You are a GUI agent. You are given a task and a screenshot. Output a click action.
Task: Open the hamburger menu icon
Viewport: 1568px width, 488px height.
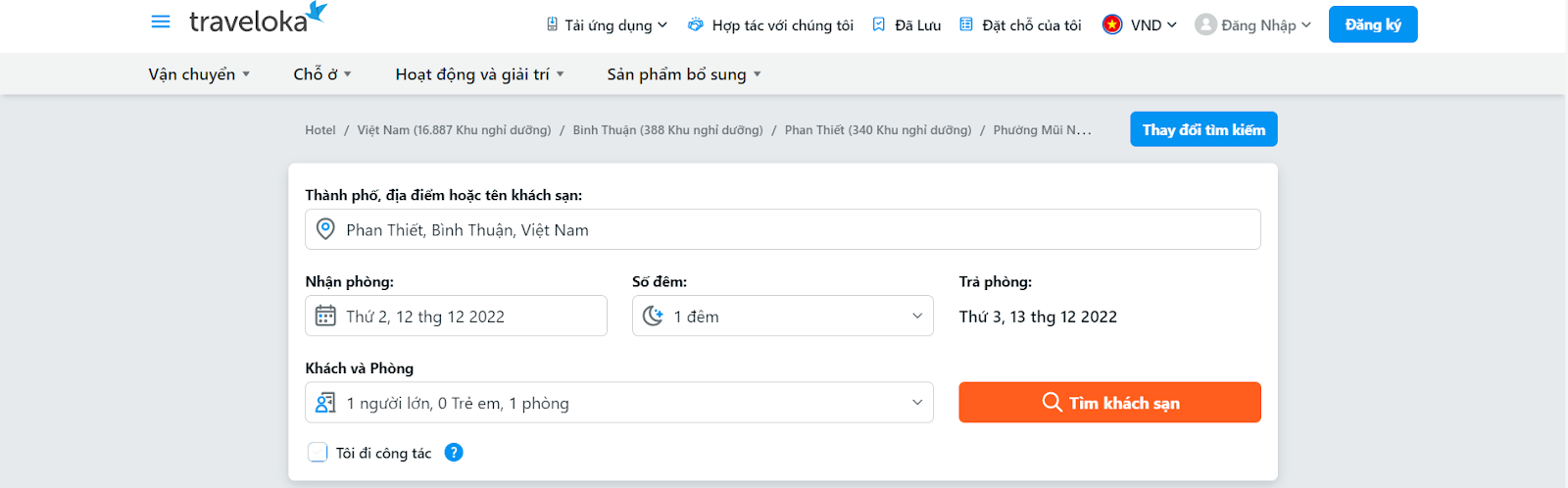(x=161, y=22)
